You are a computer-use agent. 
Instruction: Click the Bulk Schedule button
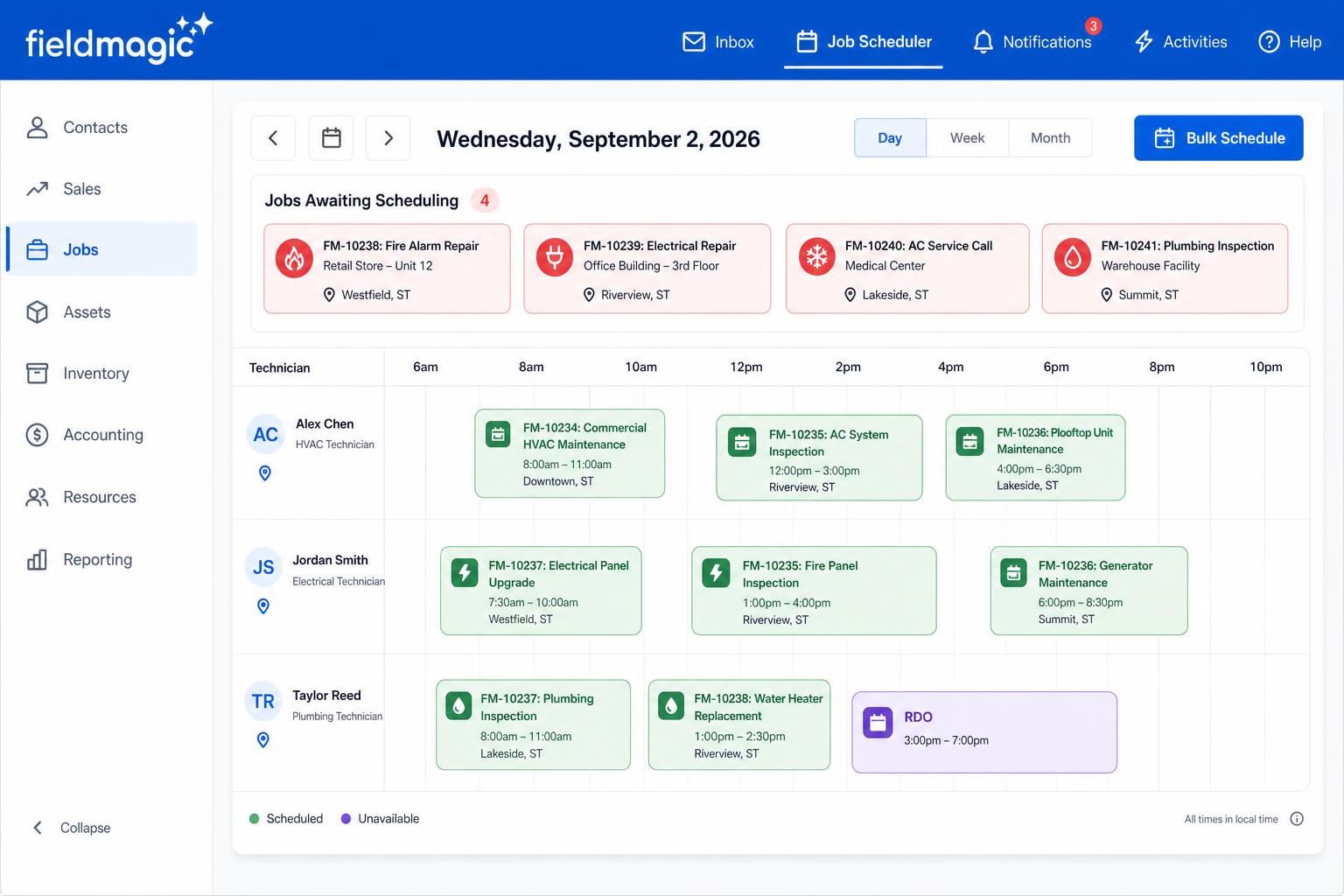click(1219, 138)
